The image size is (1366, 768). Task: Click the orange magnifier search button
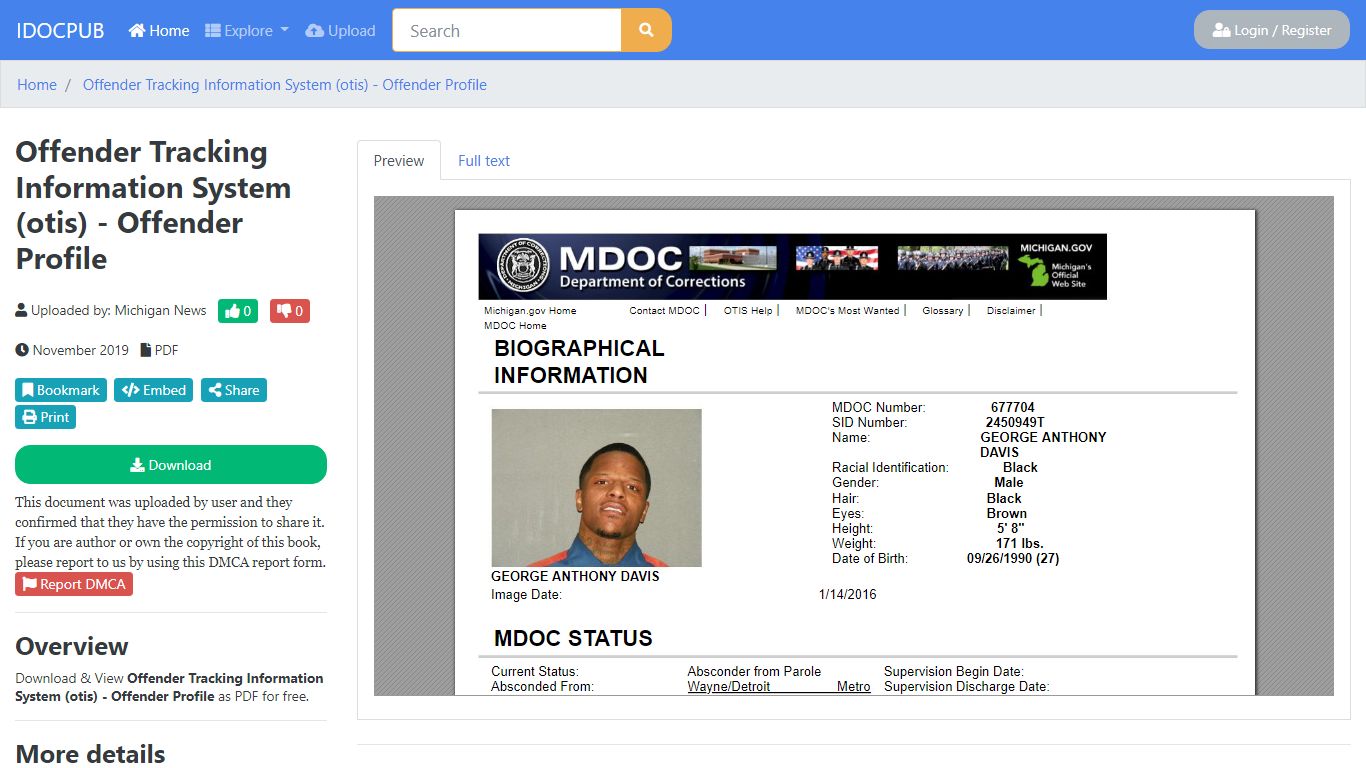pyautogui.click(x=646, y=30)
